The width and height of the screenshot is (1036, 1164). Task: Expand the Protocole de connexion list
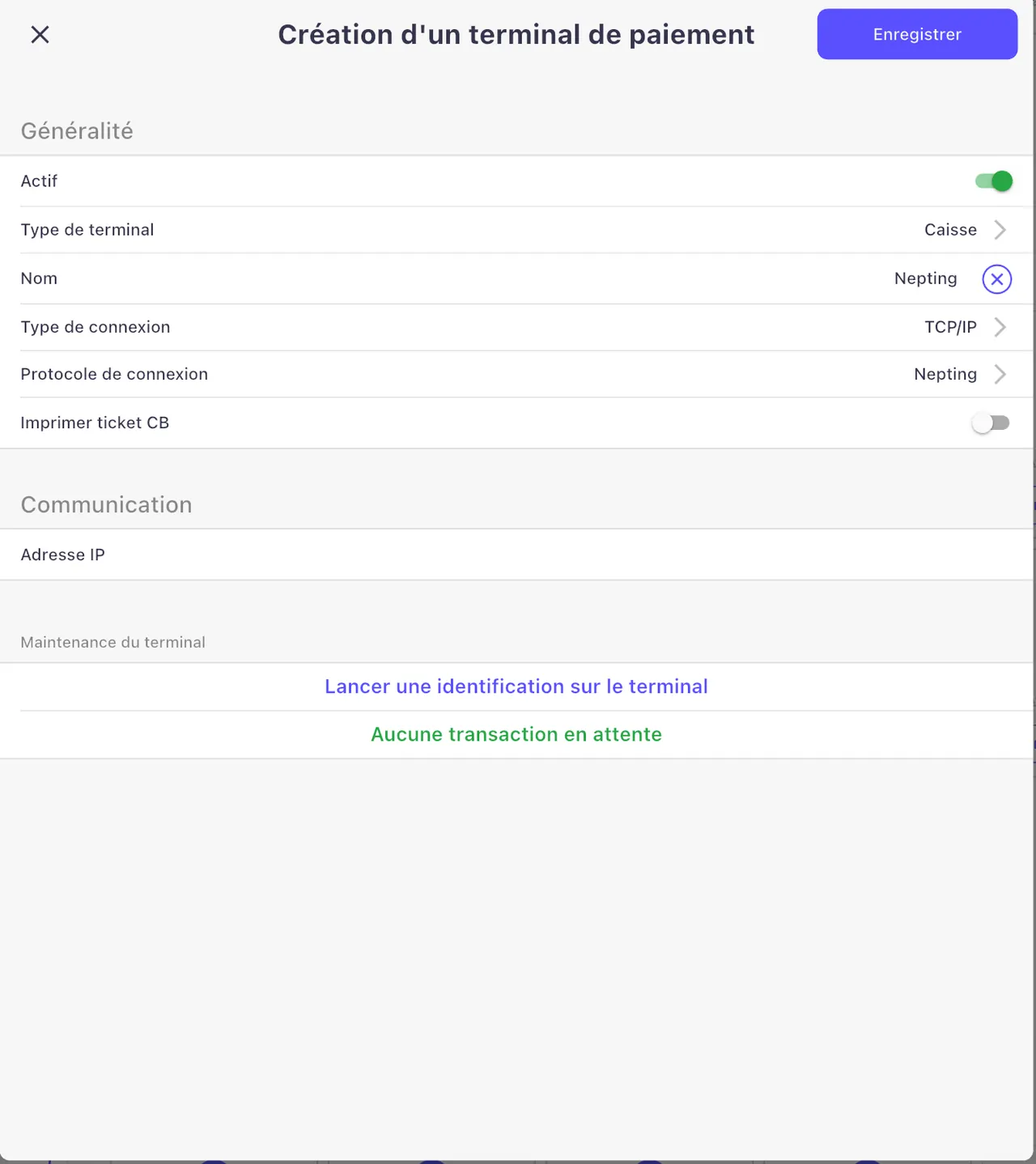point(516,374)
